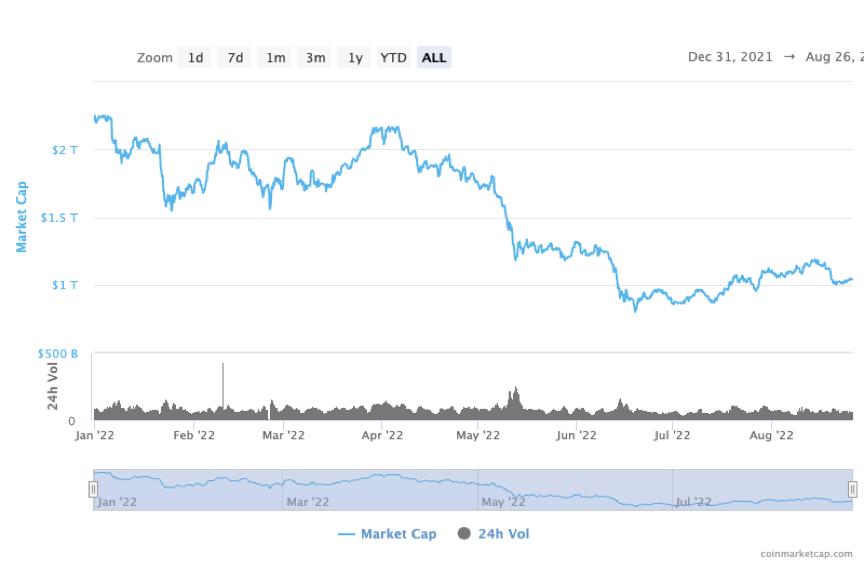
Task: Open the coinmarketcap.com credit link
Action: point(806,554)
